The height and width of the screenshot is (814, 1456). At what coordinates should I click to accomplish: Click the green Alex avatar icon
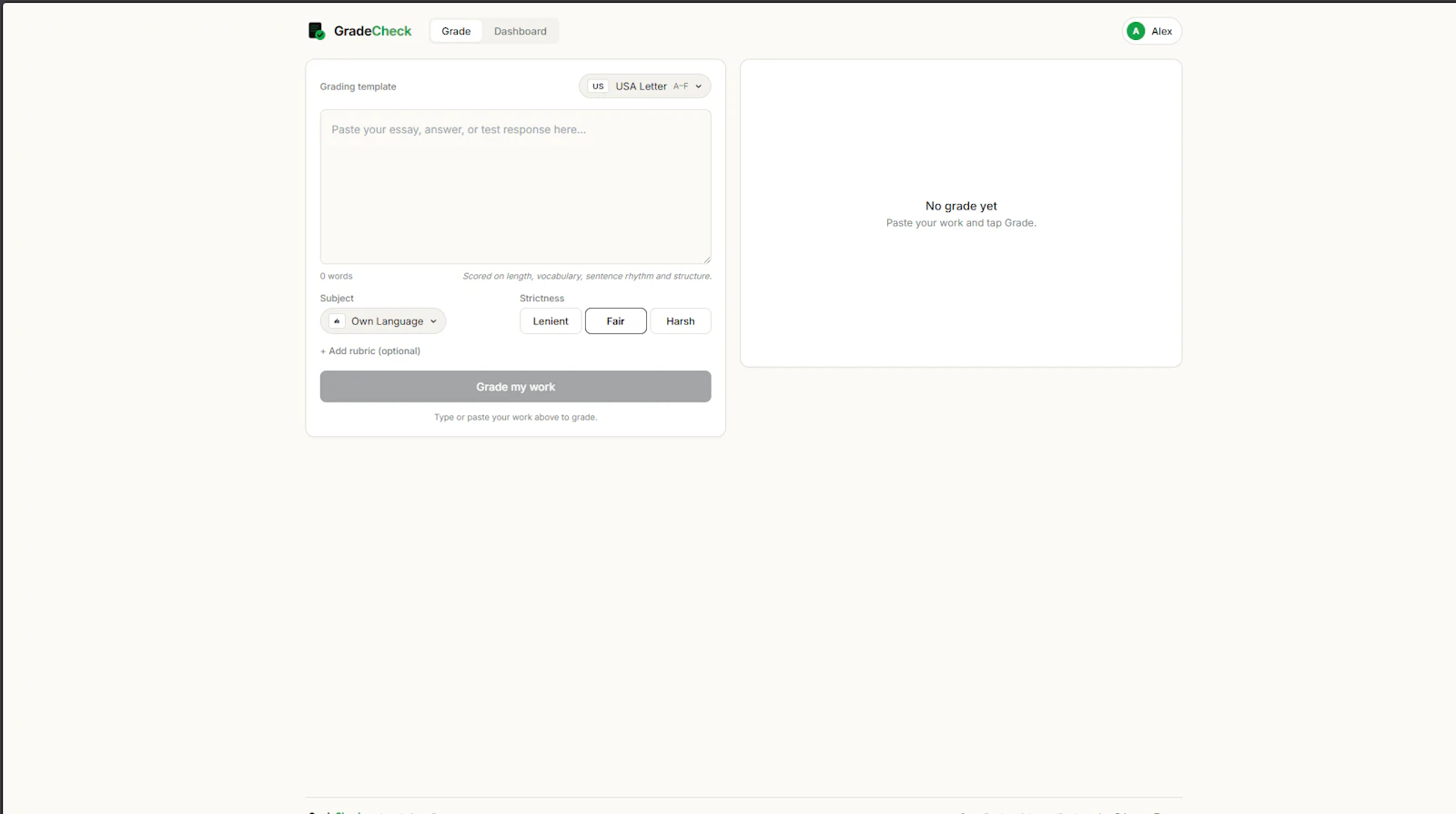(1136, 31)
